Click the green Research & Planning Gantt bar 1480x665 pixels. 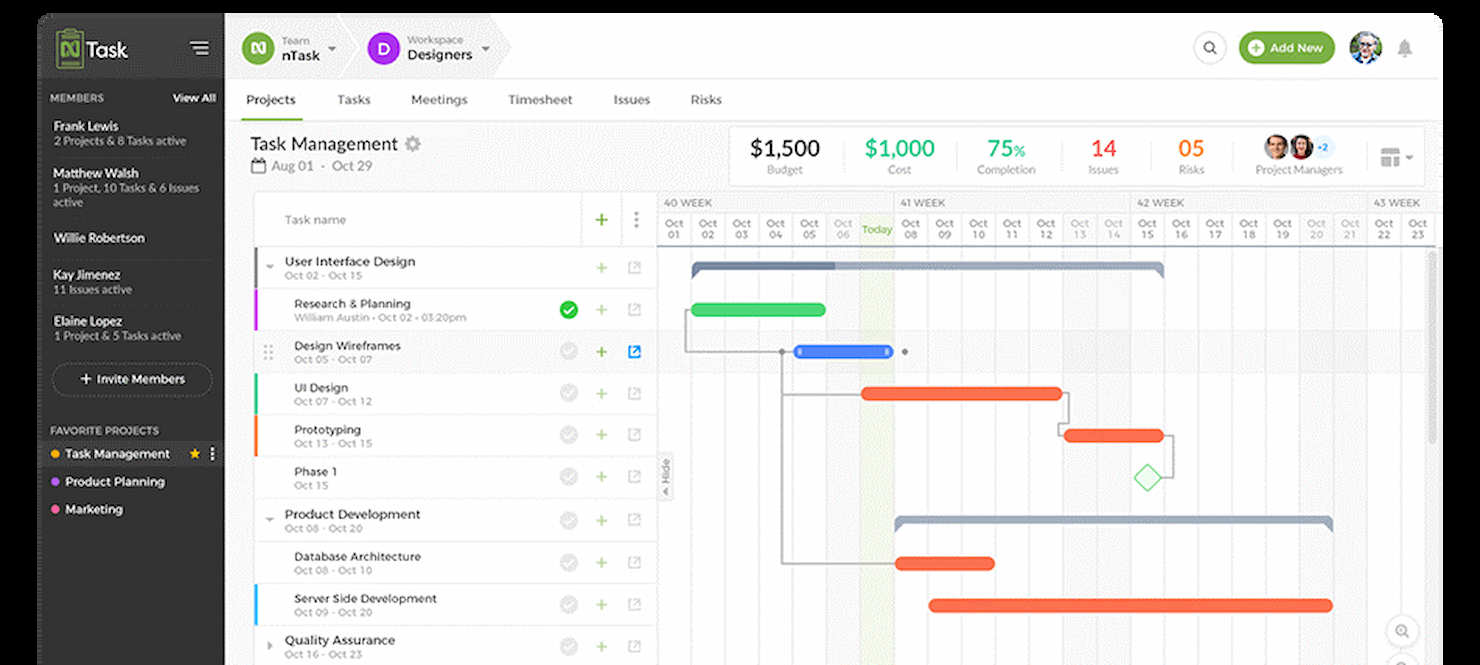click(759, 310)
